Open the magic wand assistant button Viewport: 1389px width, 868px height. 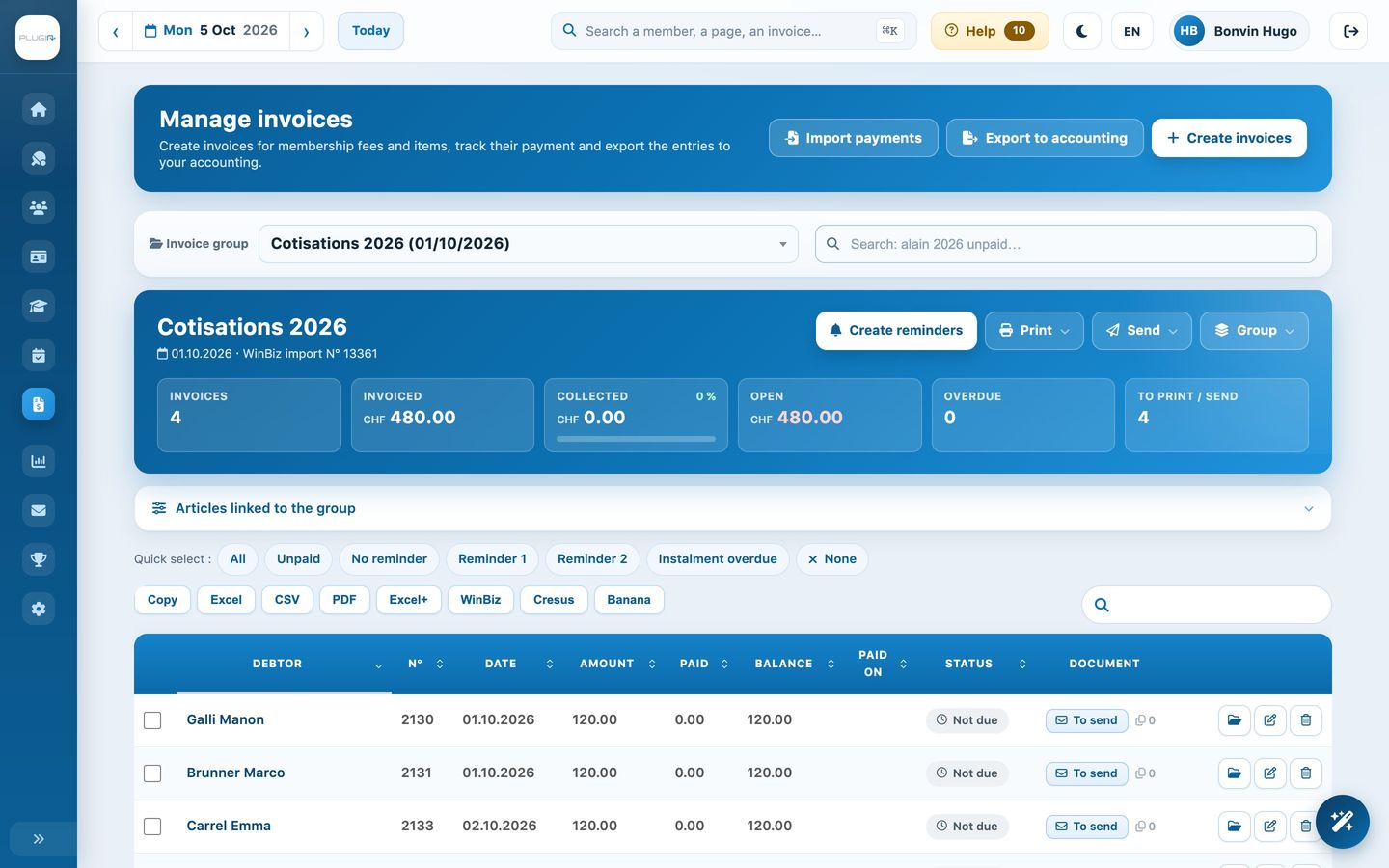pyautogui.click(x=1342, y=822)
